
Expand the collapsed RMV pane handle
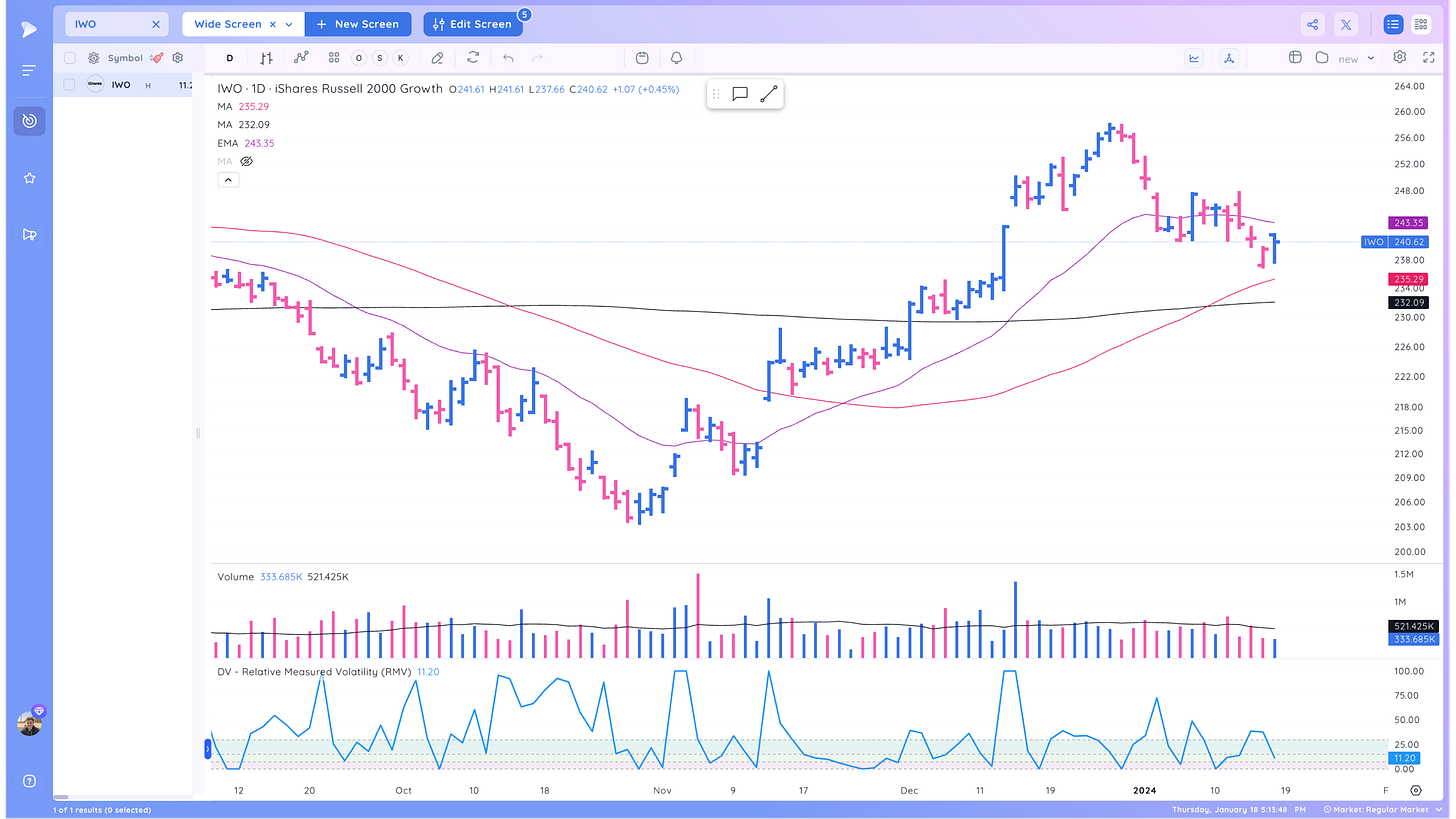coord(208,748)
